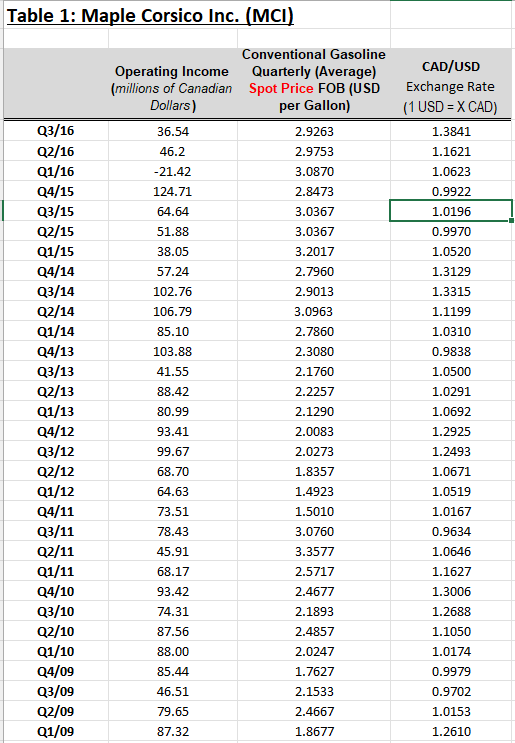Select the quarter cell Q2/10
The width and height of the screenshot is (515, 743).
click(56, 631)
